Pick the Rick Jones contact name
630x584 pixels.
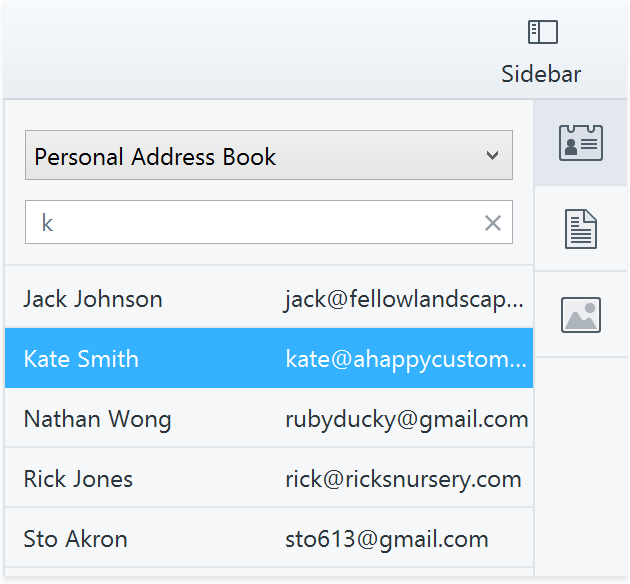[x=78, y=479]
